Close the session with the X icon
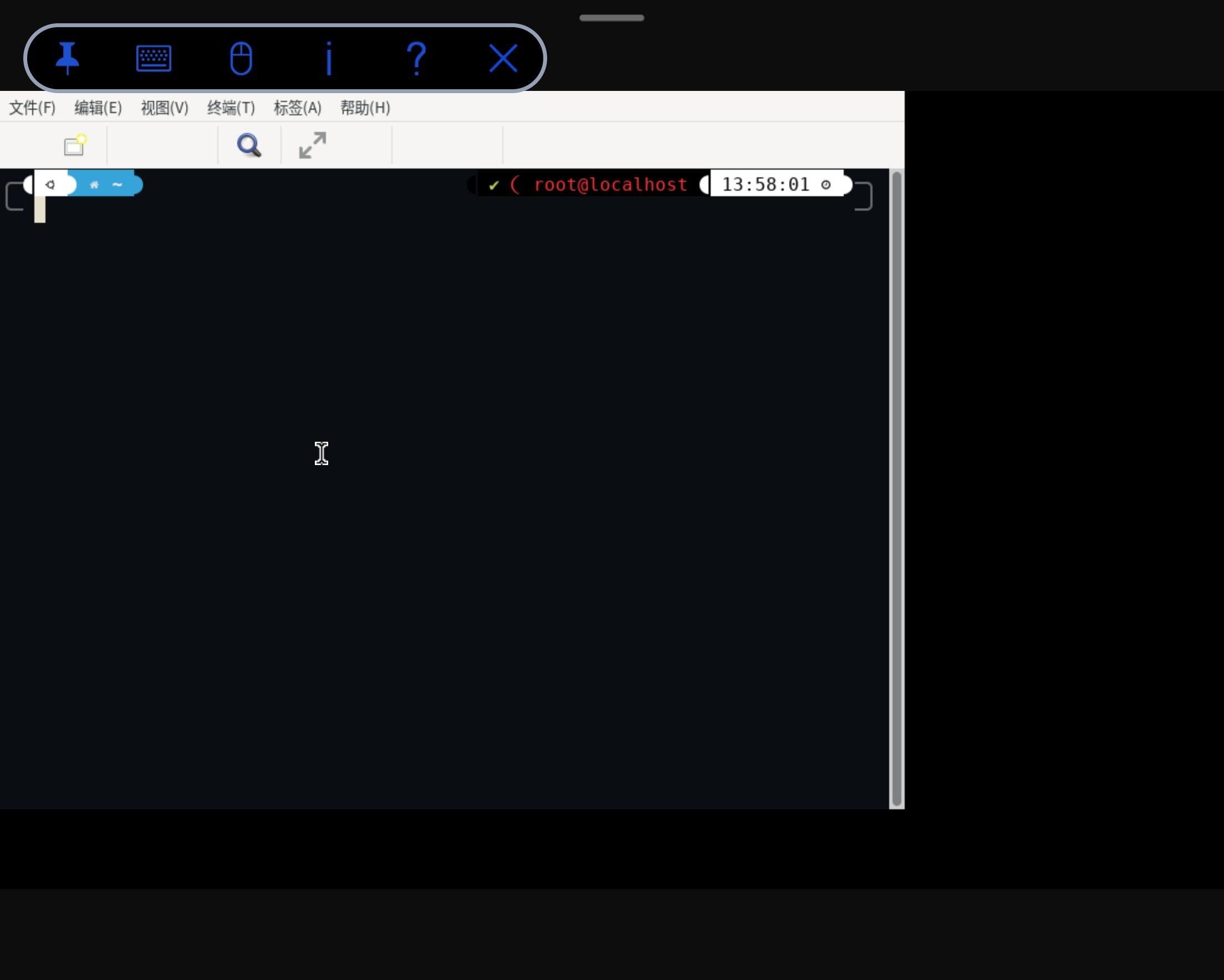The height and width of the screenshot is (980, 1224). coord(503,58)
